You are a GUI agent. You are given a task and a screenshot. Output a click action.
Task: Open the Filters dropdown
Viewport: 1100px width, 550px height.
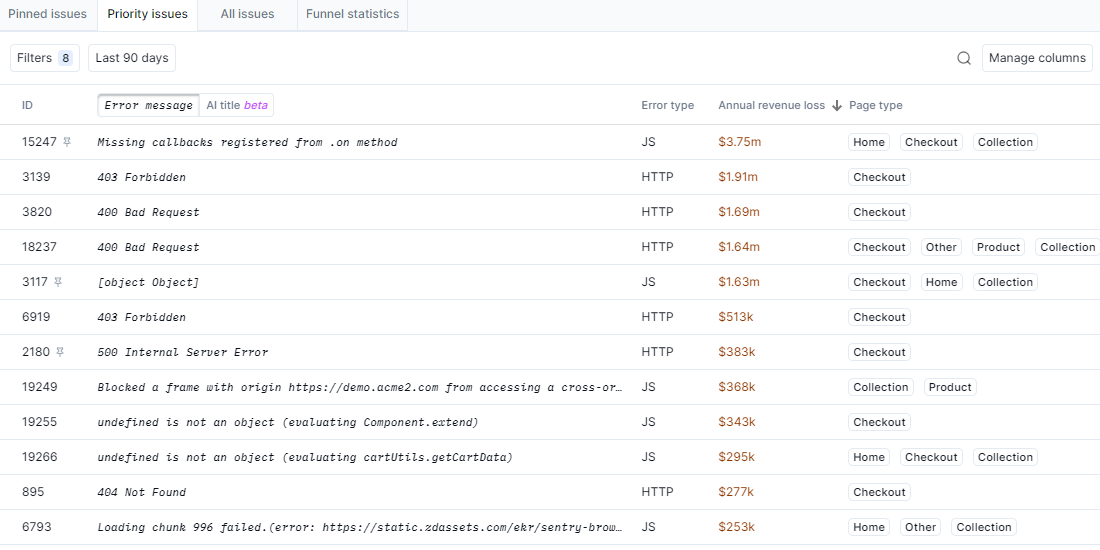(44, 58)
